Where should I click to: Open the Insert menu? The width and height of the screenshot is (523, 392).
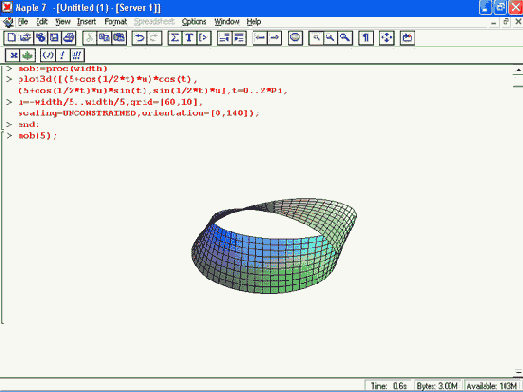point(86,22)
